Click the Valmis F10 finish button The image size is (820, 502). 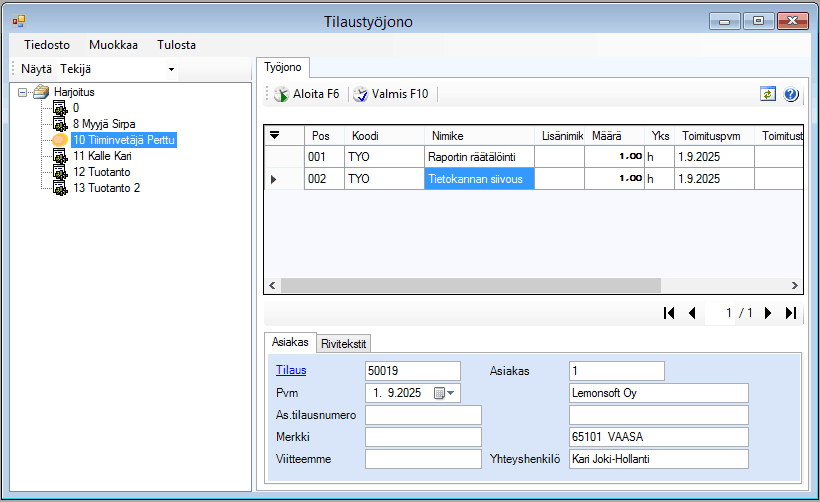tap(390, 94)
